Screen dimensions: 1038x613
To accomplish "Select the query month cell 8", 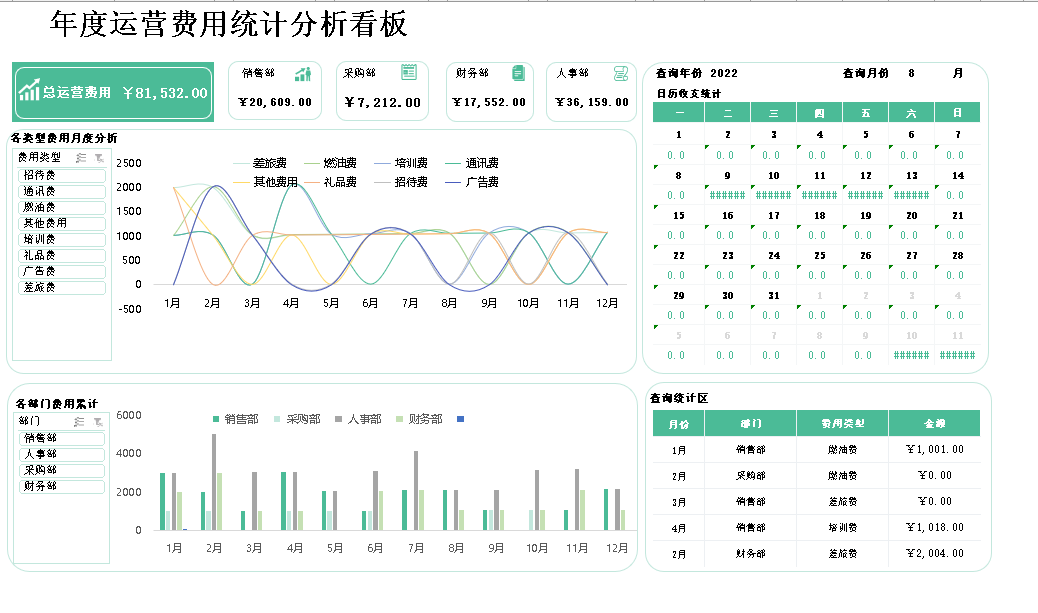I will [911, 73].
